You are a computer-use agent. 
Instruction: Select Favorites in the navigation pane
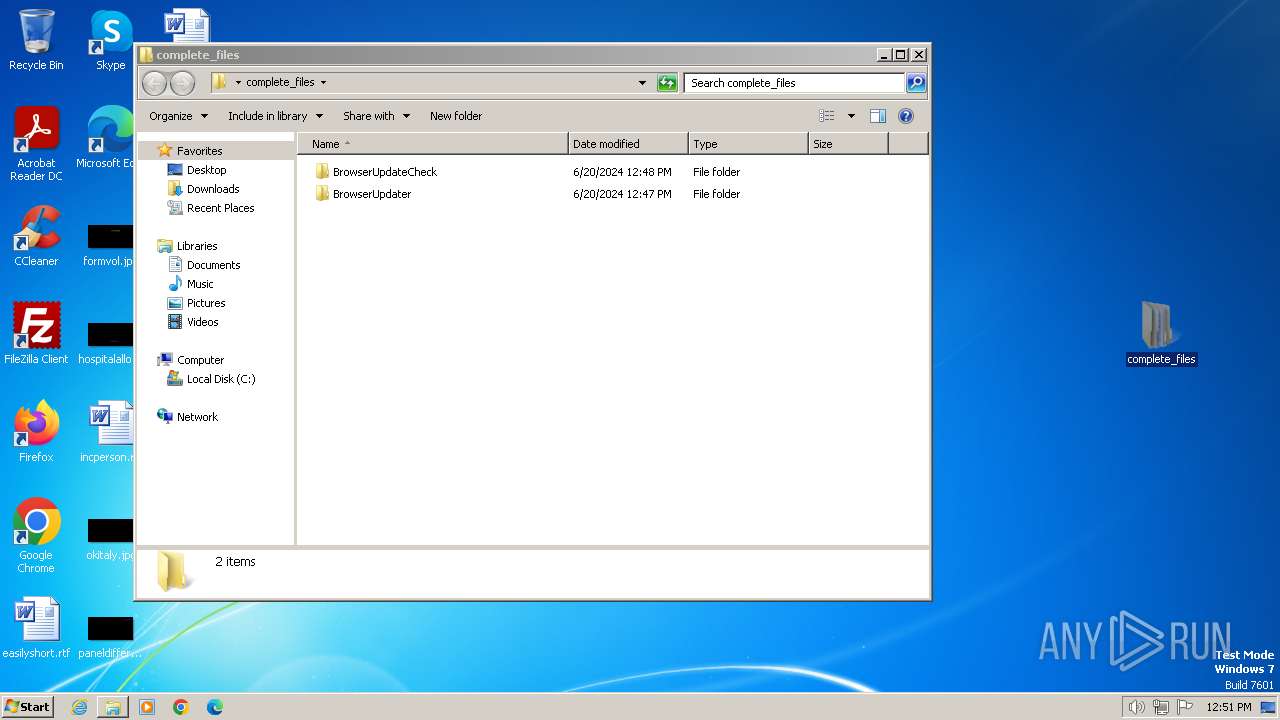(x=199, y=151)
